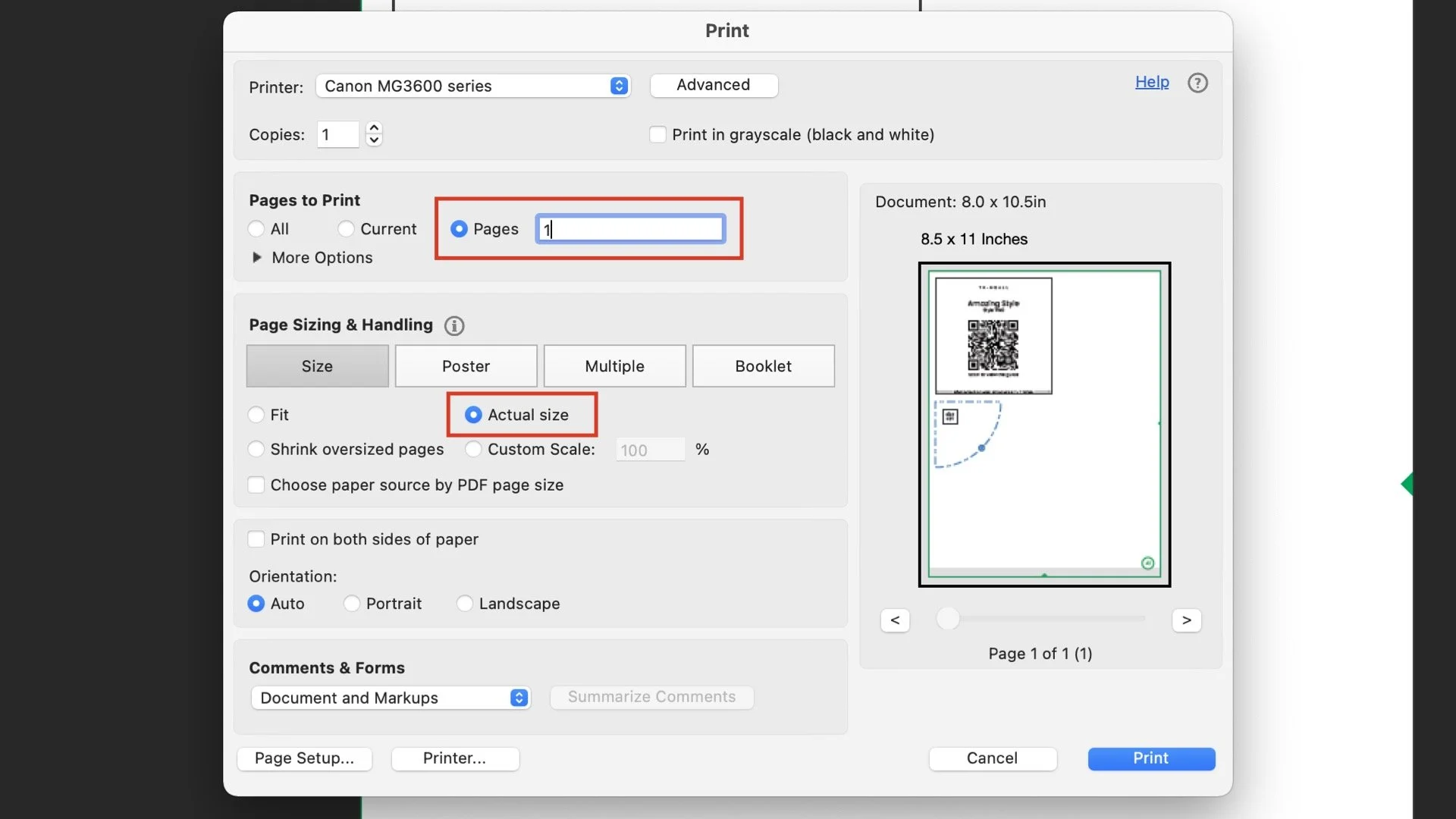
Task: Check Print on both sides of paper
Action: (256, 539)
